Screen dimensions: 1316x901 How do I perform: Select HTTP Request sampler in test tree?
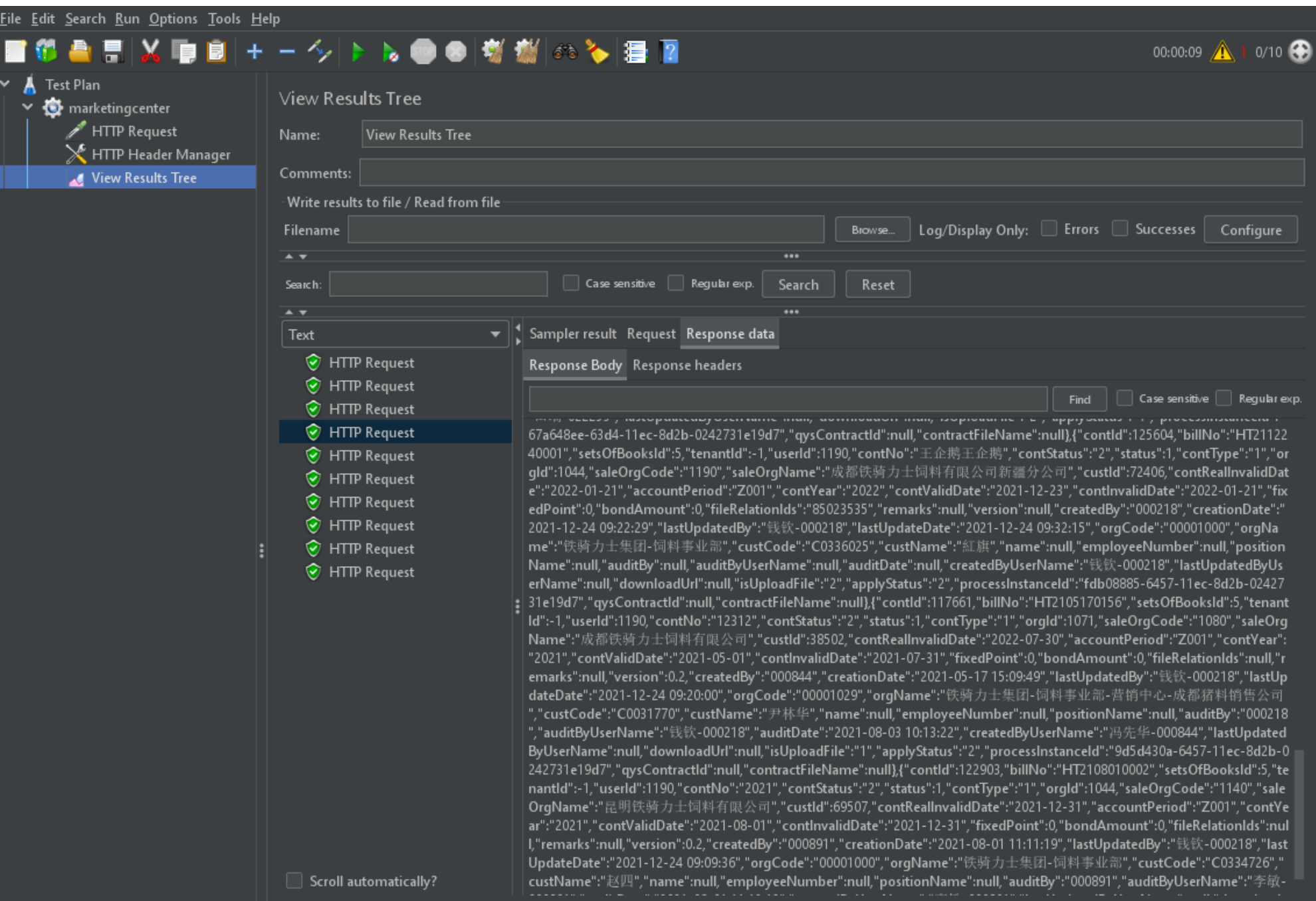tap(134, 131)
